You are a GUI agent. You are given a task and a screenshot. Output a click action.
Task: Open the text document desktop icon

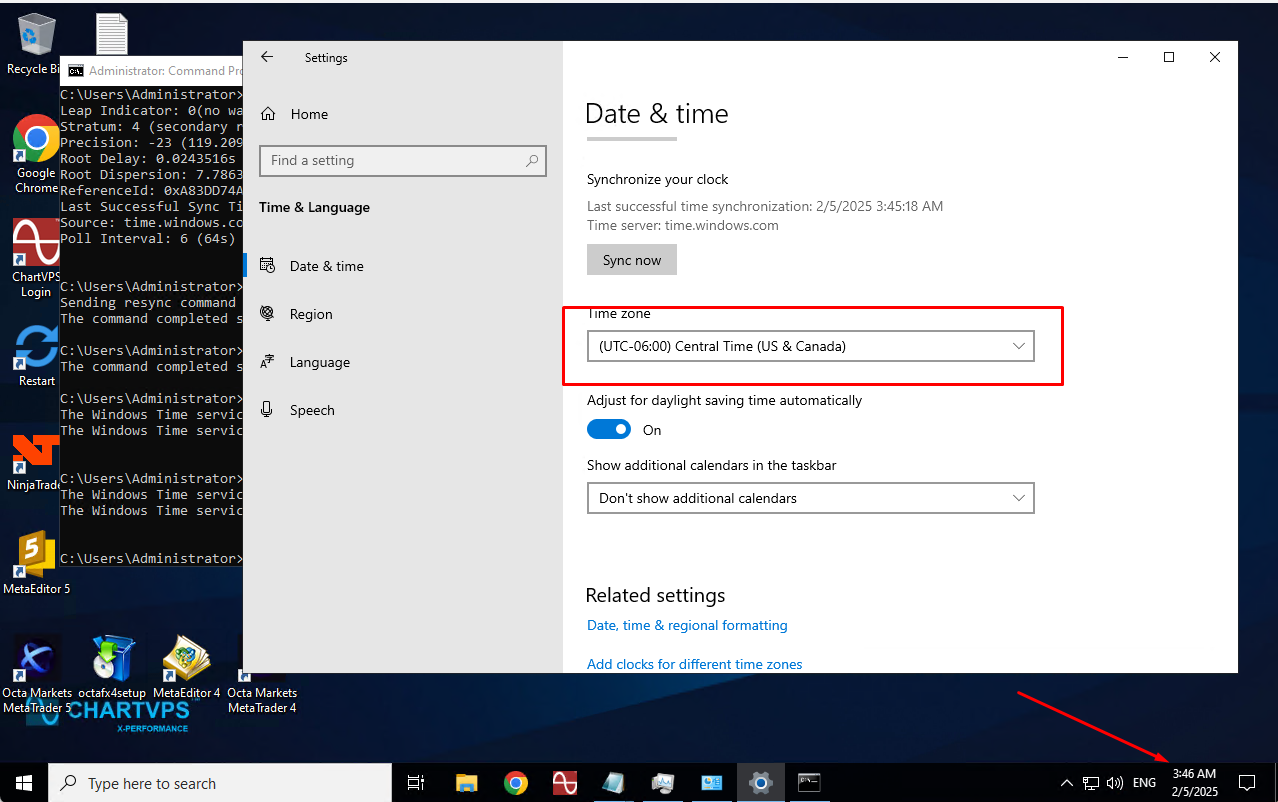point(111,34)
